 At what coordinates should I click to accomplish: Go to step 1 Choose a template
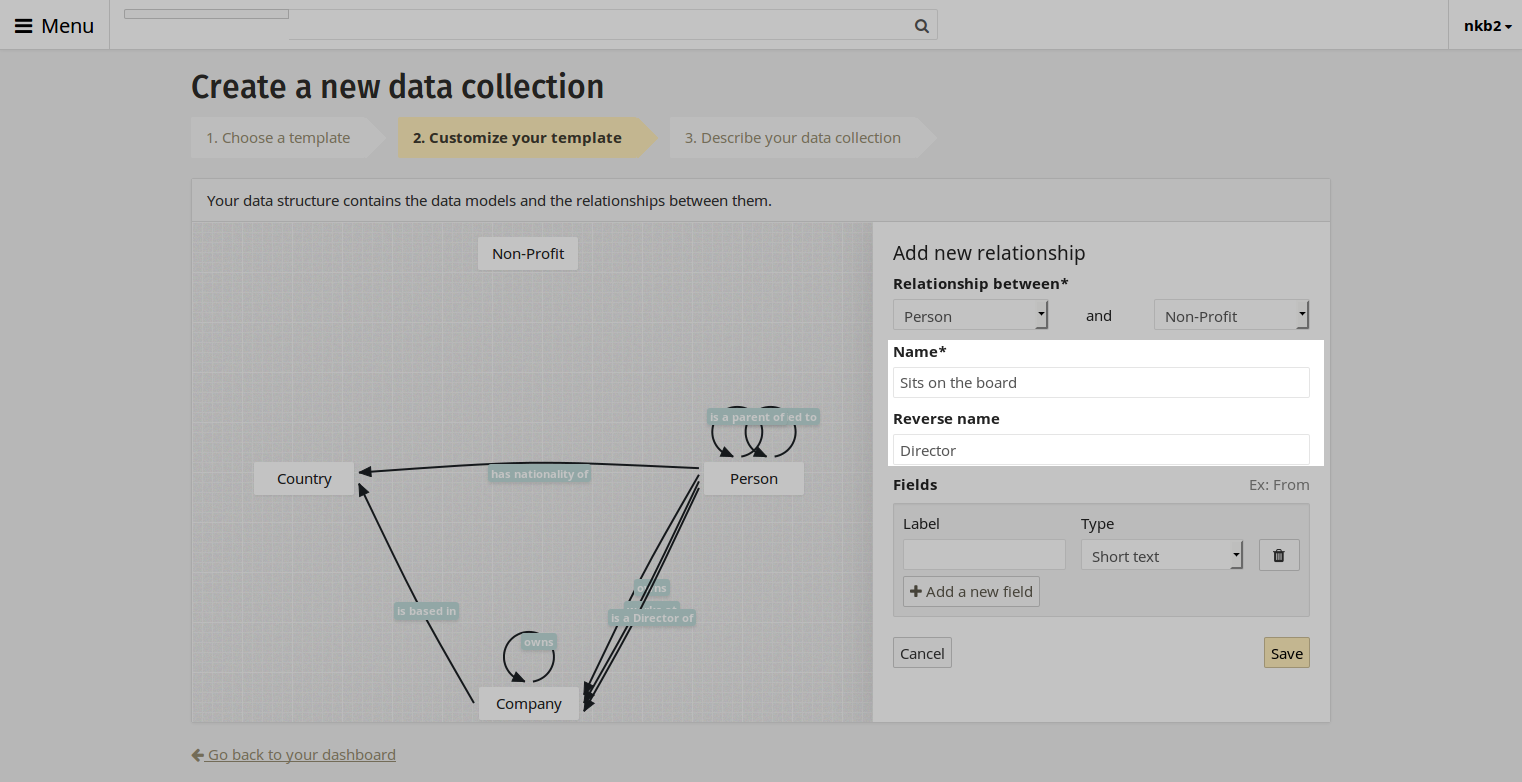278,138
